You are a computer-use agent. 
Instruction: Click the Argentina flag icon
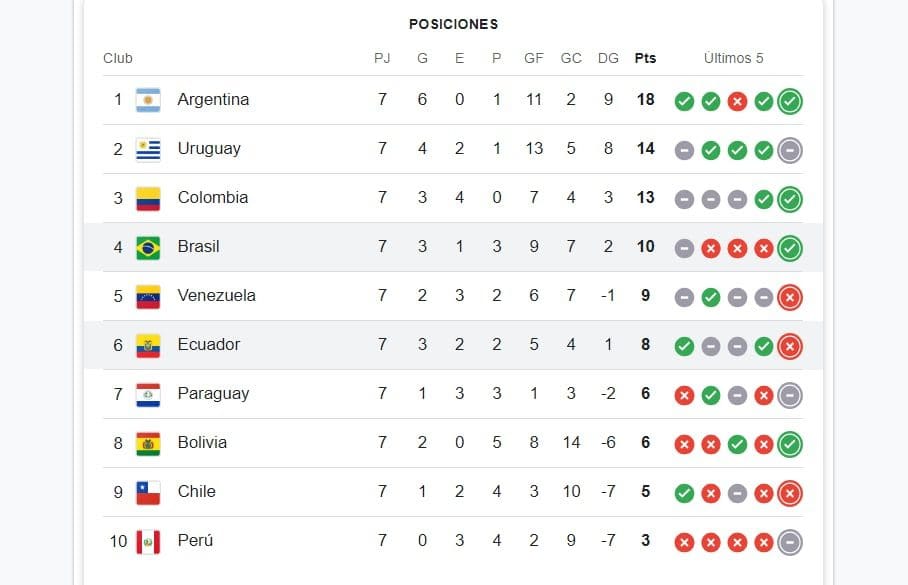(148, 100)
